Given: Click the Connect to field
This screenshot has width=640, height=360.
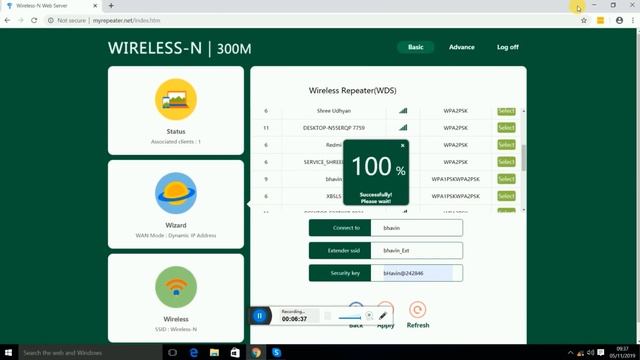Looking at the screenshot, I should click(417, 228).
